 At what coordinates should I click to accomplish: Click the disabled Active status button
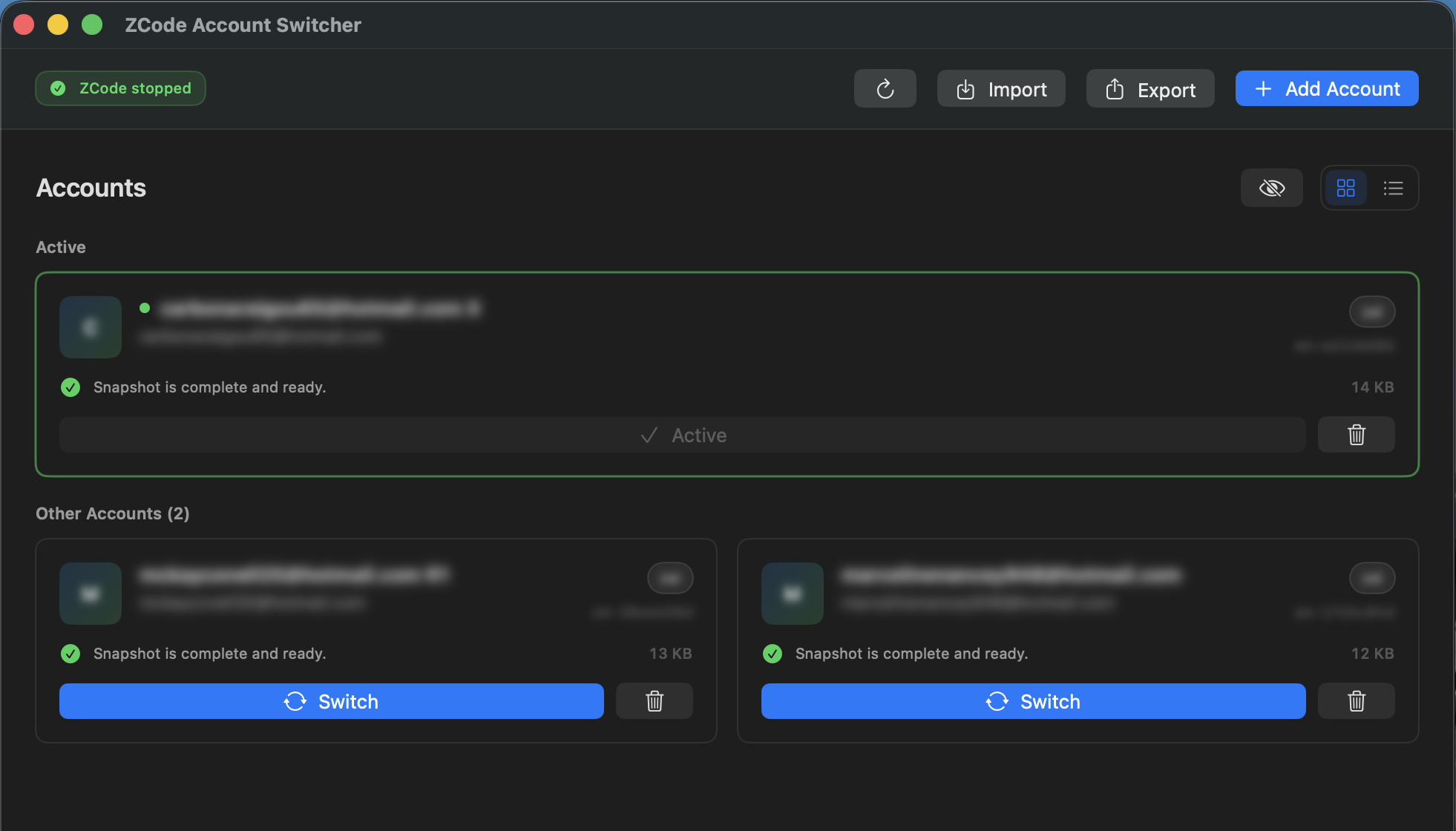click(x=683, y=435)
